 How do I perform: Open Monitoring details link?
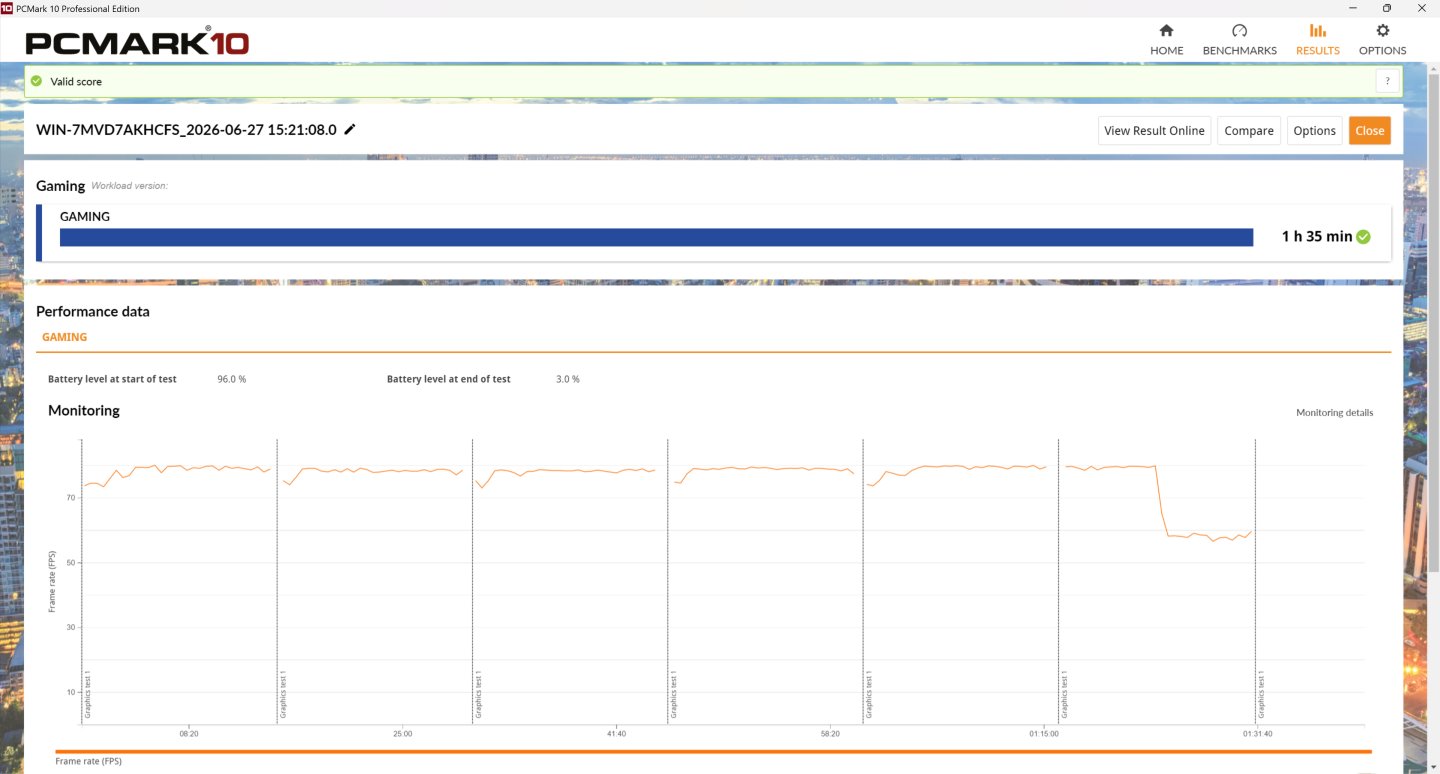[x=1334, y=413]
